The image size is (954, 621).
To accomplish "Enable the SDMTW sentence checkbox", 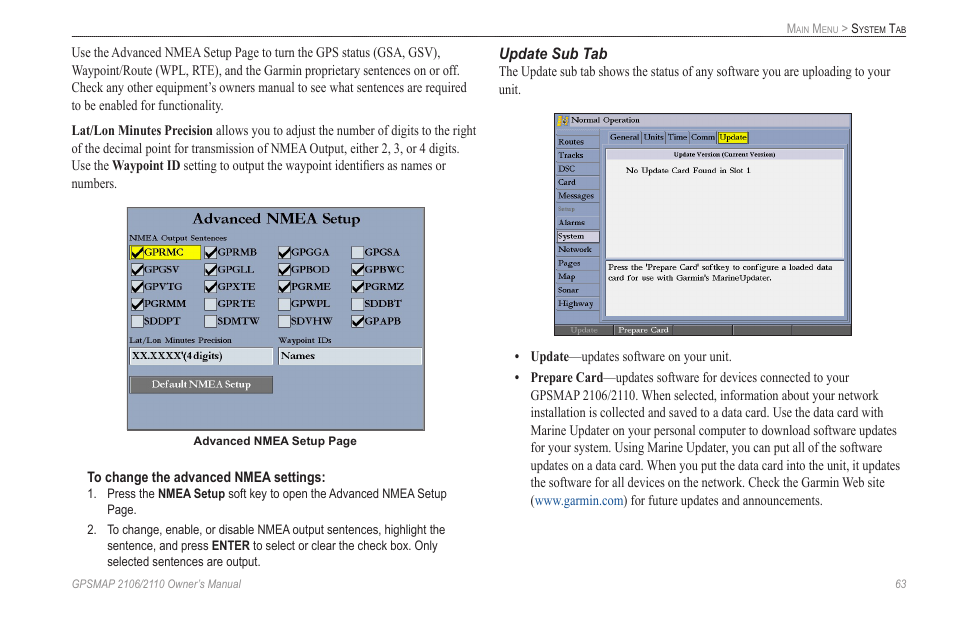I will (211, 321).
